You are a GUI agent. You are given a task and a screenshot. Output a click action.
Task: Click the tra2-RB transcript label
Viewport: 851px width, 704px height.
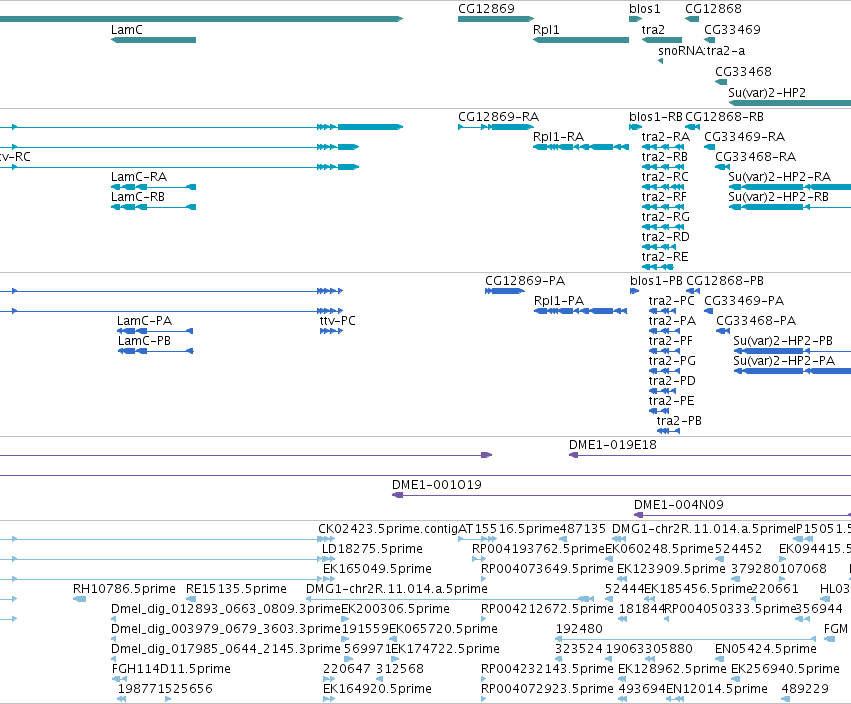(x=664, y=157)
